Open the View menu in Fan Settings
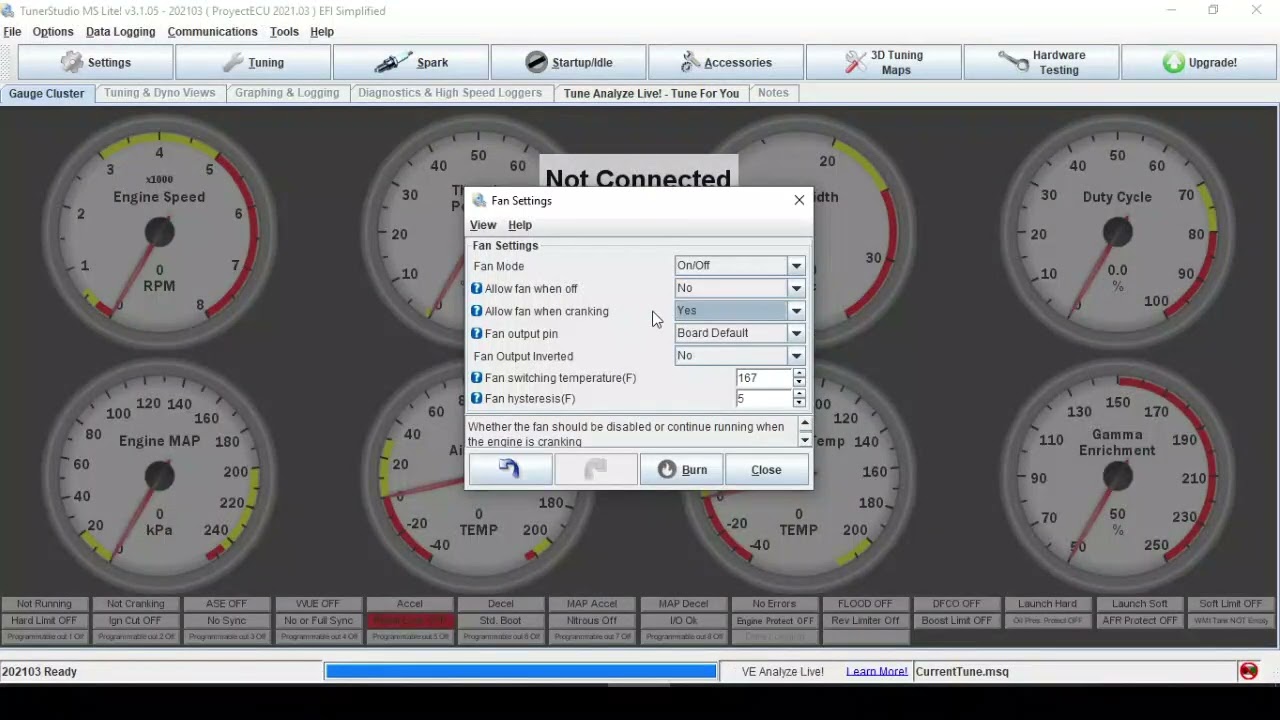1280x720 pixels. click(483, 225)
